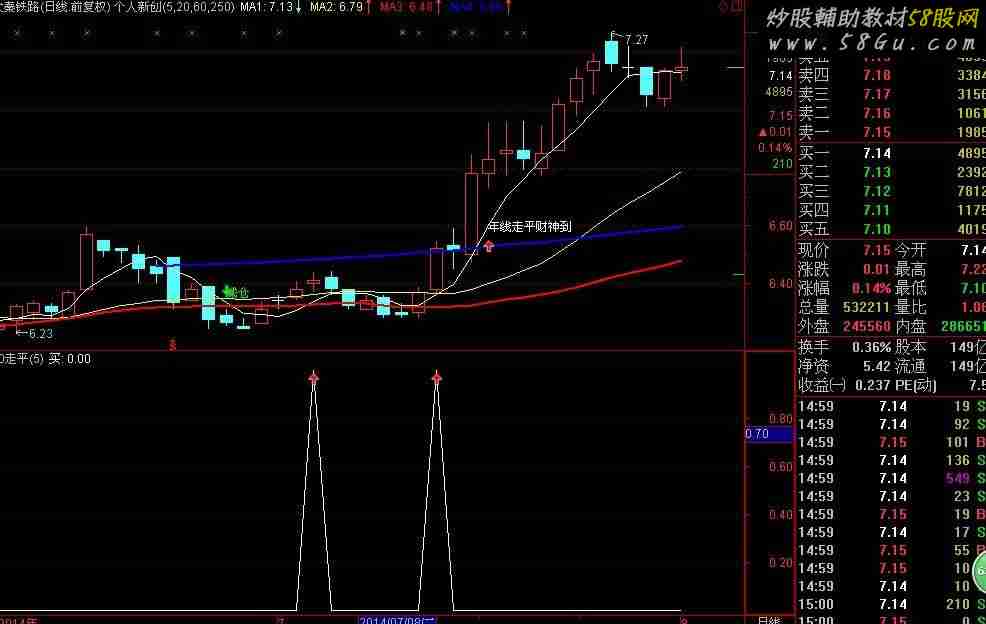Click the green down-arrow marker on the chart

coord(228,291)
